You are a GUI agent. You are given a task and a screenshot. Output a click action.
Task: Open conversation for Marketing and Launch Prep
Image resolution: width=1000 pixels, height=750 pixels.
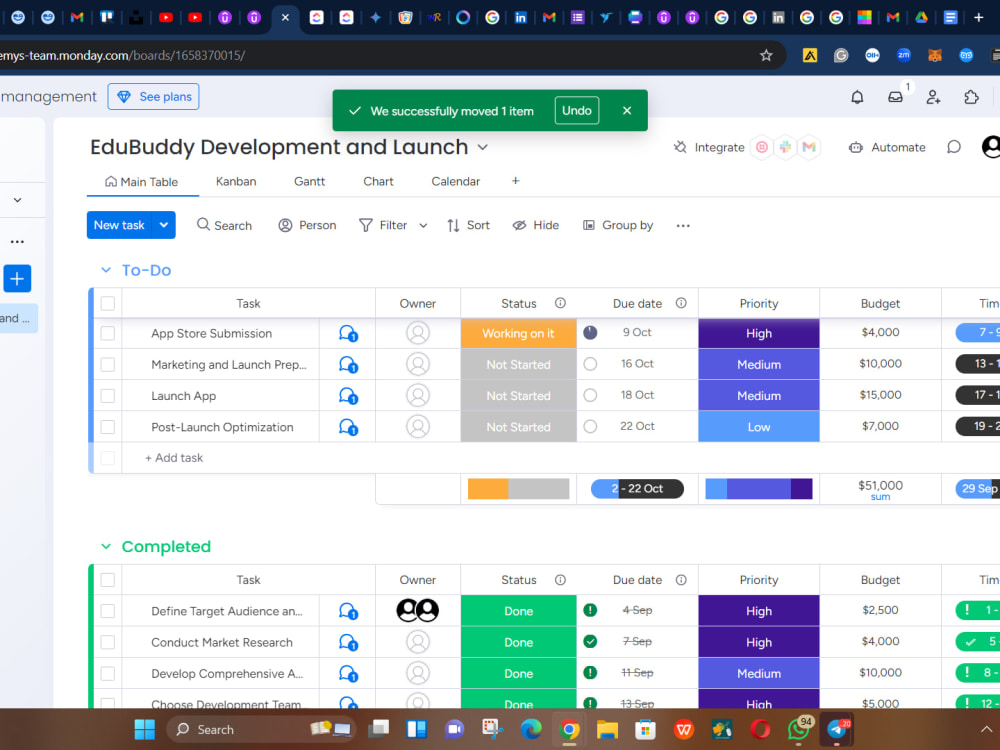[348, 365]
